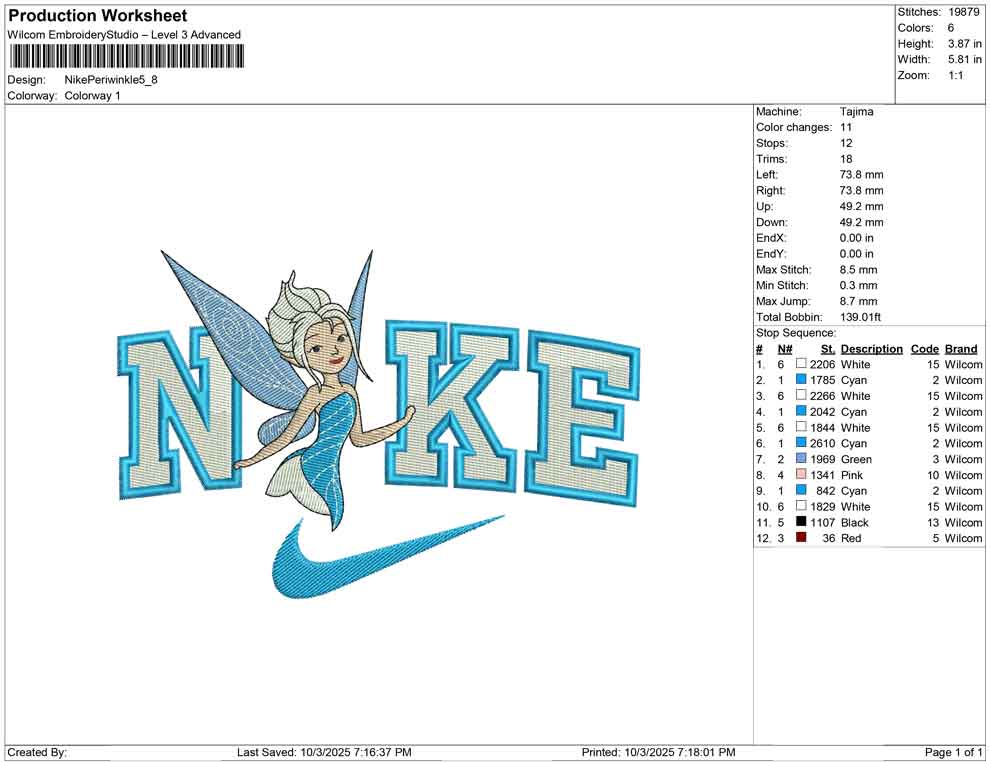990x762 pixels.
Task: Click the Zoom value 1:1
Action: click(956, 75)
